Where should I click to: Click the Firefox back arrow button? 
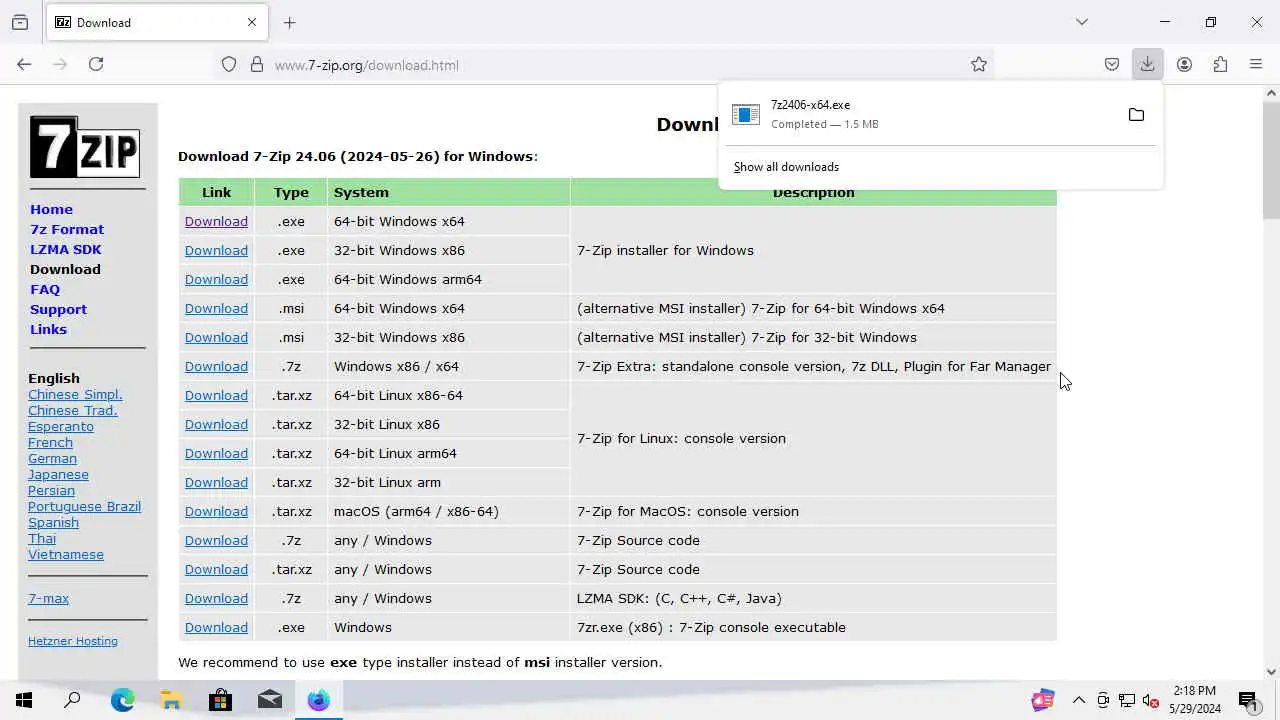coord(24,64)
